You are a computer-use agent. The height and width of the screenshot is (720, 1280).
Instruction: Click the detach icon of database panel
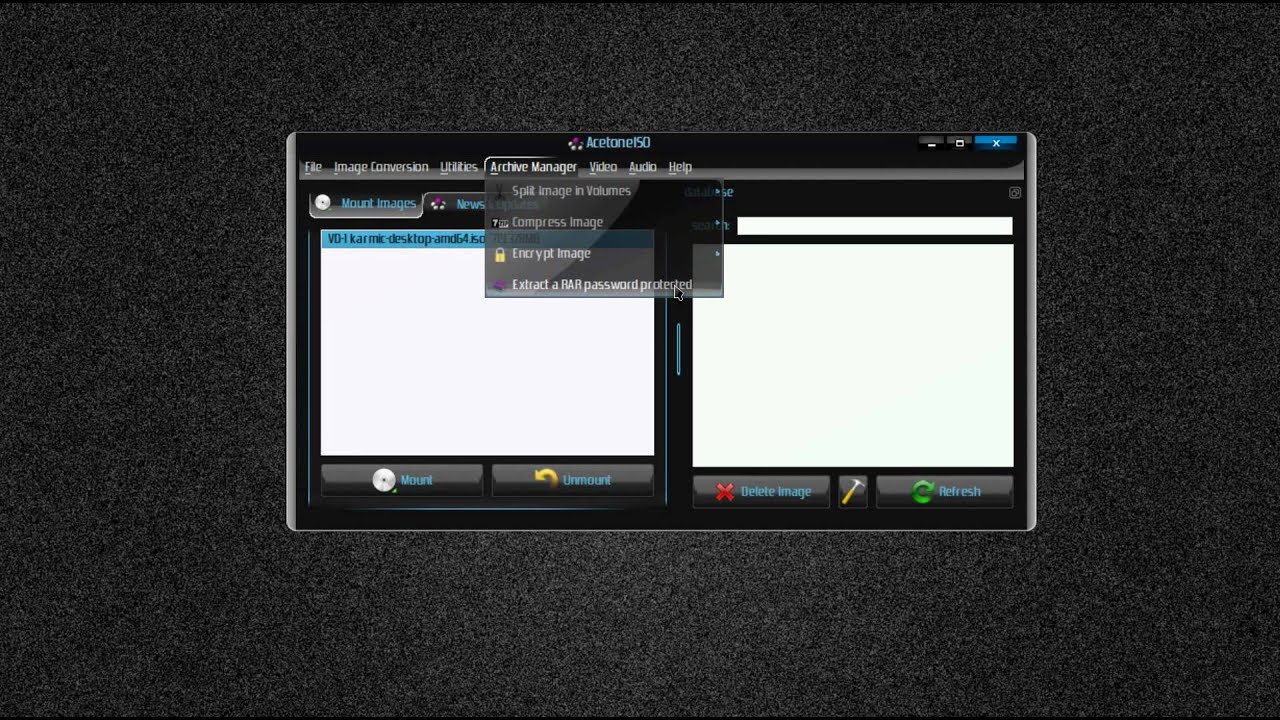click(1015, 192)
